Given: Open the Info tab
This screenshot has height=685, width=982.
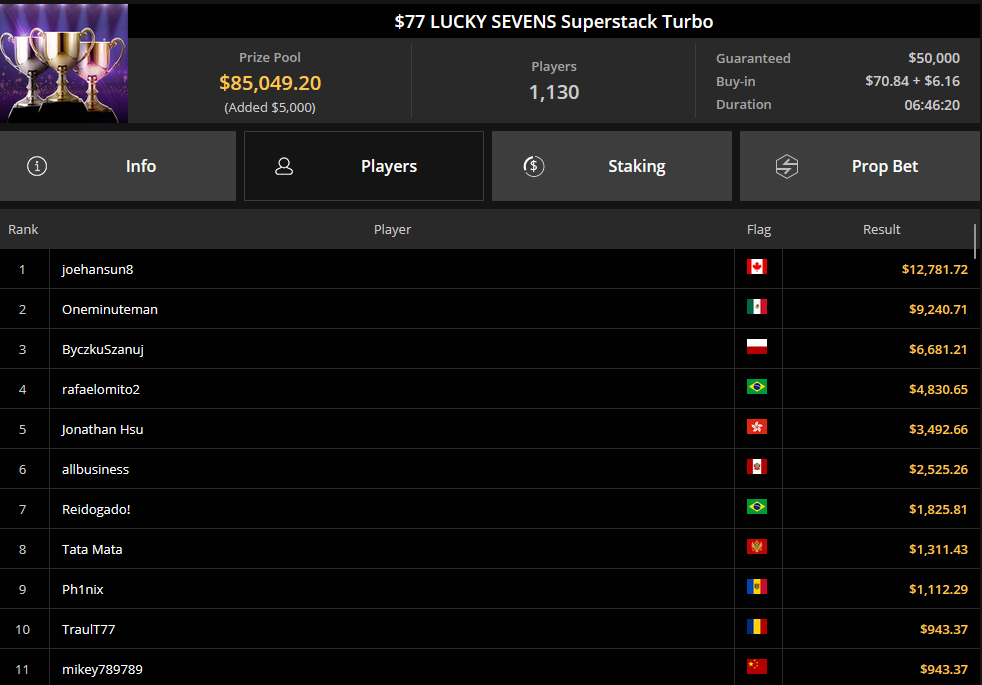Looking at the screenshot, I should pyautogui.click(x=118, y=166).
